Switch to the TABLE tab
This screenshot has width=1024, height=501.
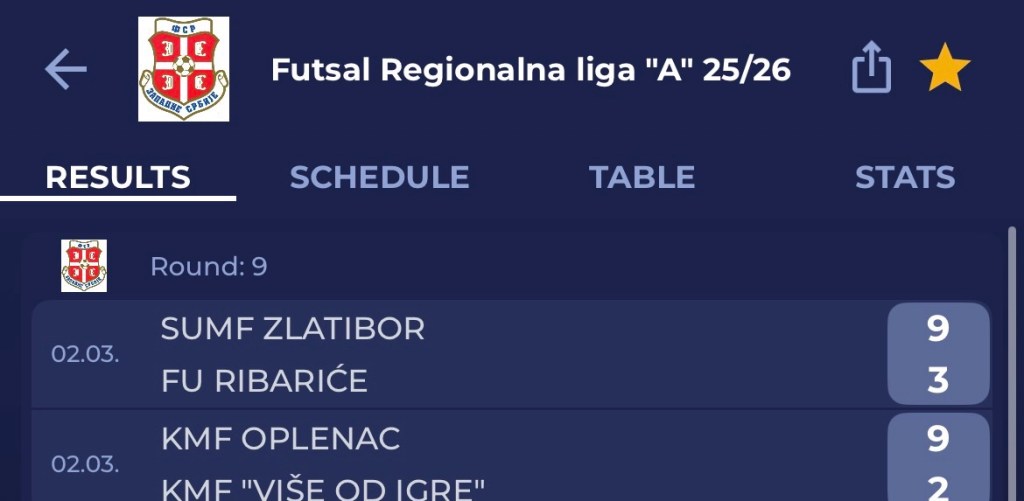641,178
